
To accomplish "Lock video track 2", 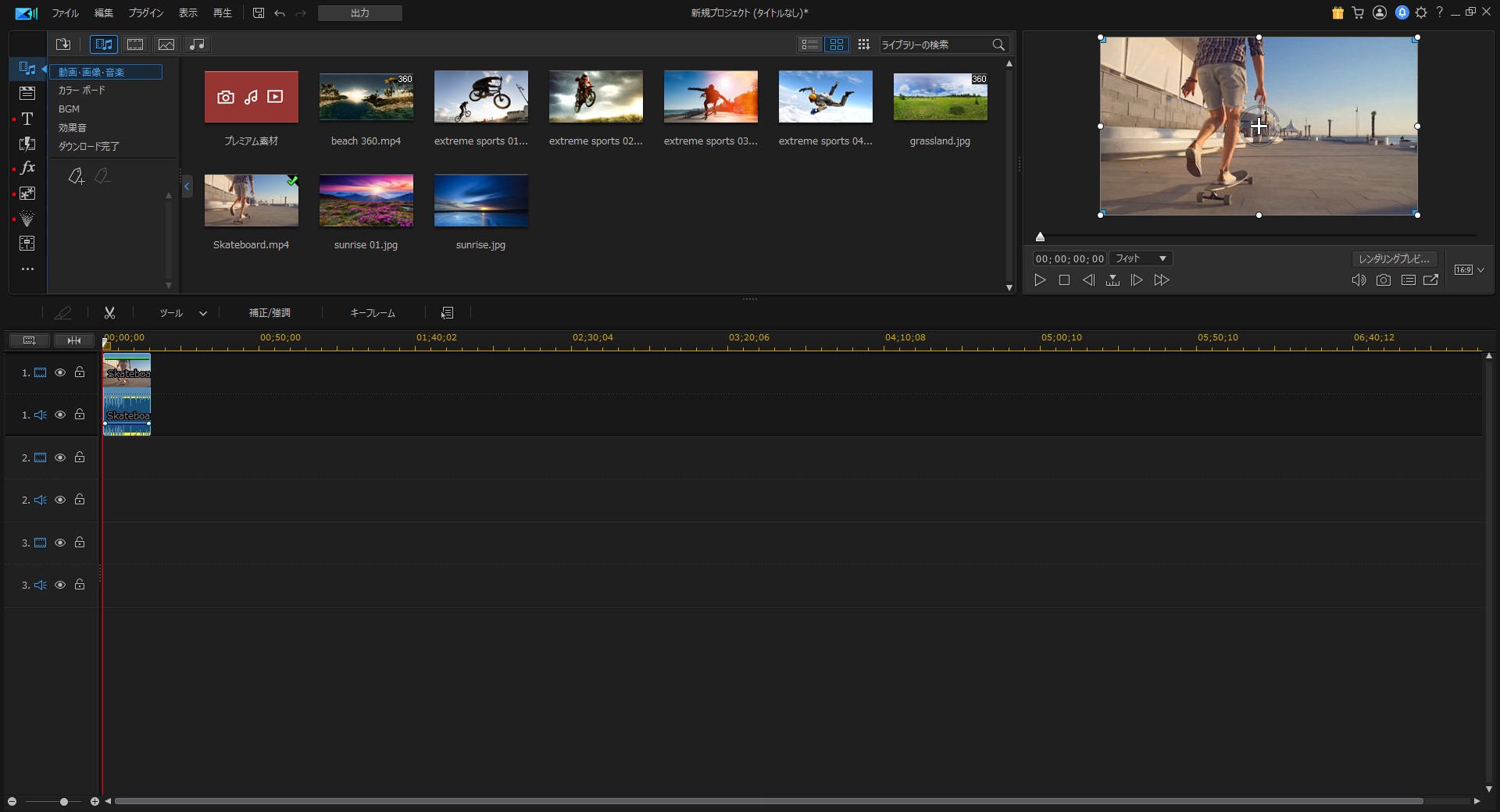I will (80, 458).
